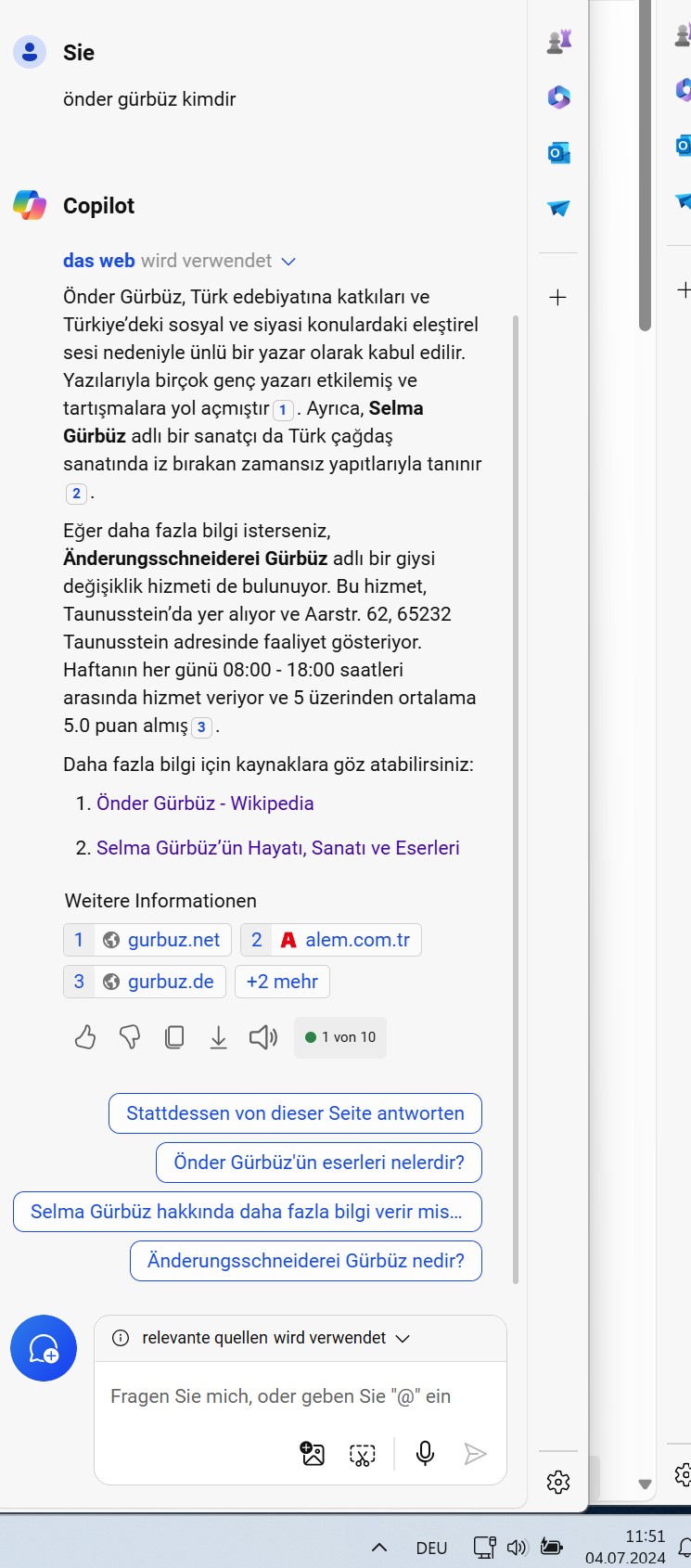Open the clock 11:51 date flyout
The image size is (691, 1568).
pos(626,1547)
